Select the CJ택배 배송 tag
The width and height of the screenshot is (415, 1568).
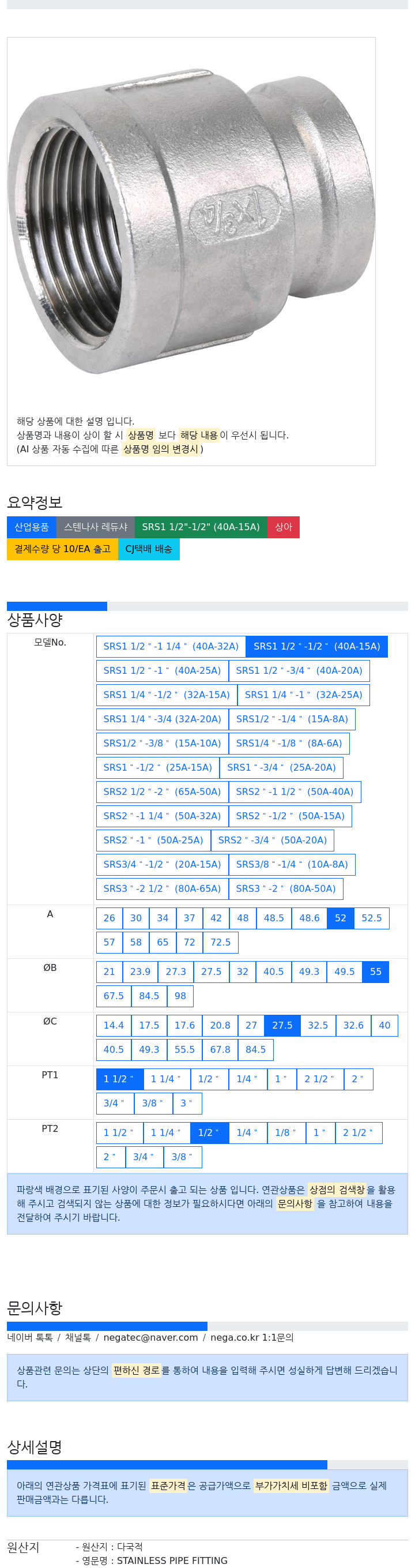pyautogui.click(x=149, y=549)
